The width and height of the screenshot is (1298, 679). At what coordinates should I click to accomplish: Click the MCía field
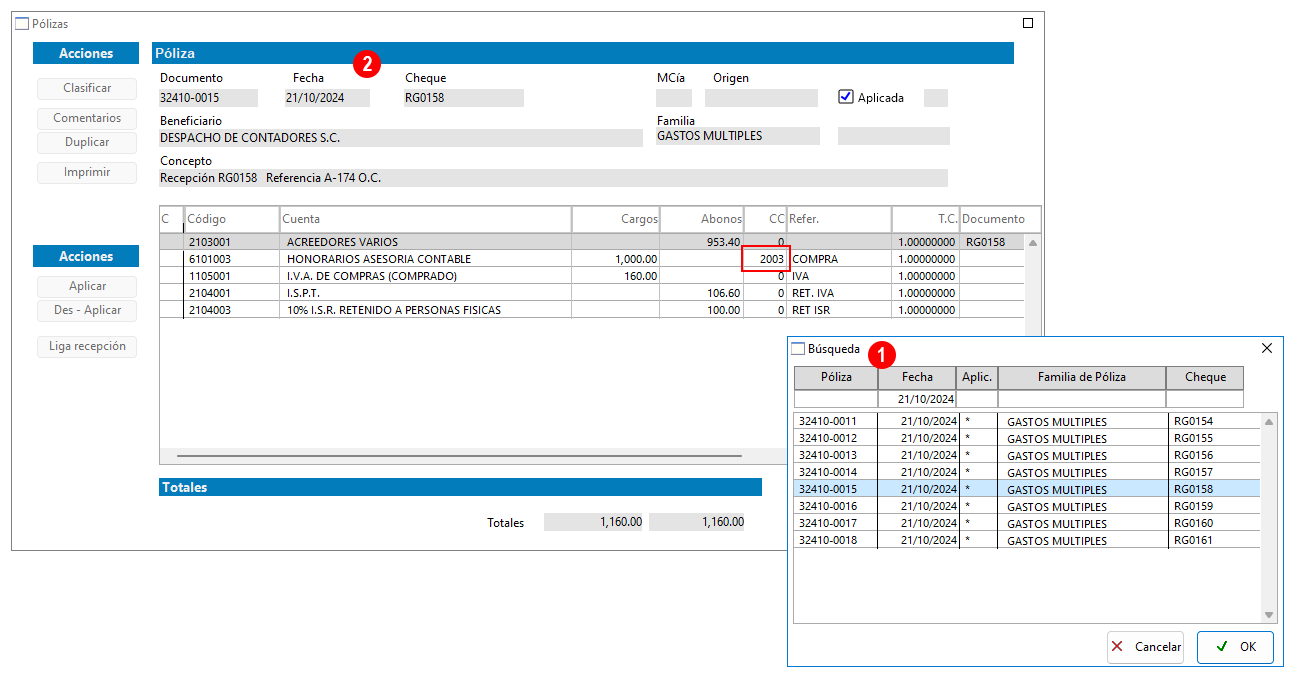pyautogui.click(x=674, y=98)
